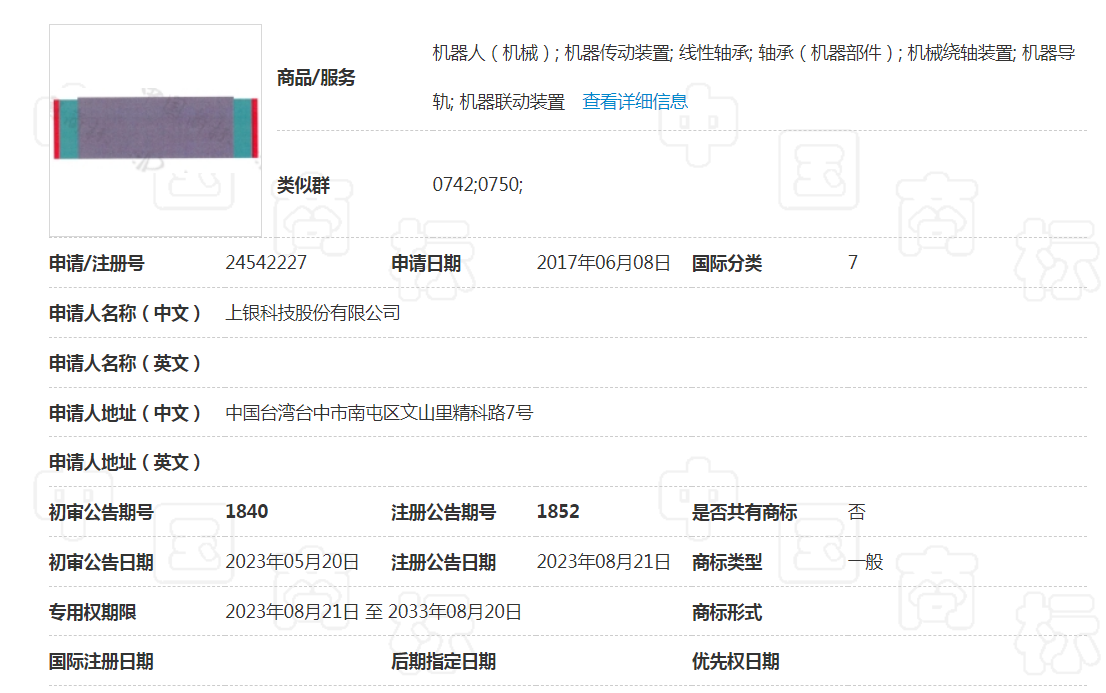Select the 申请人名称（英文） label

tap(125, 363)
